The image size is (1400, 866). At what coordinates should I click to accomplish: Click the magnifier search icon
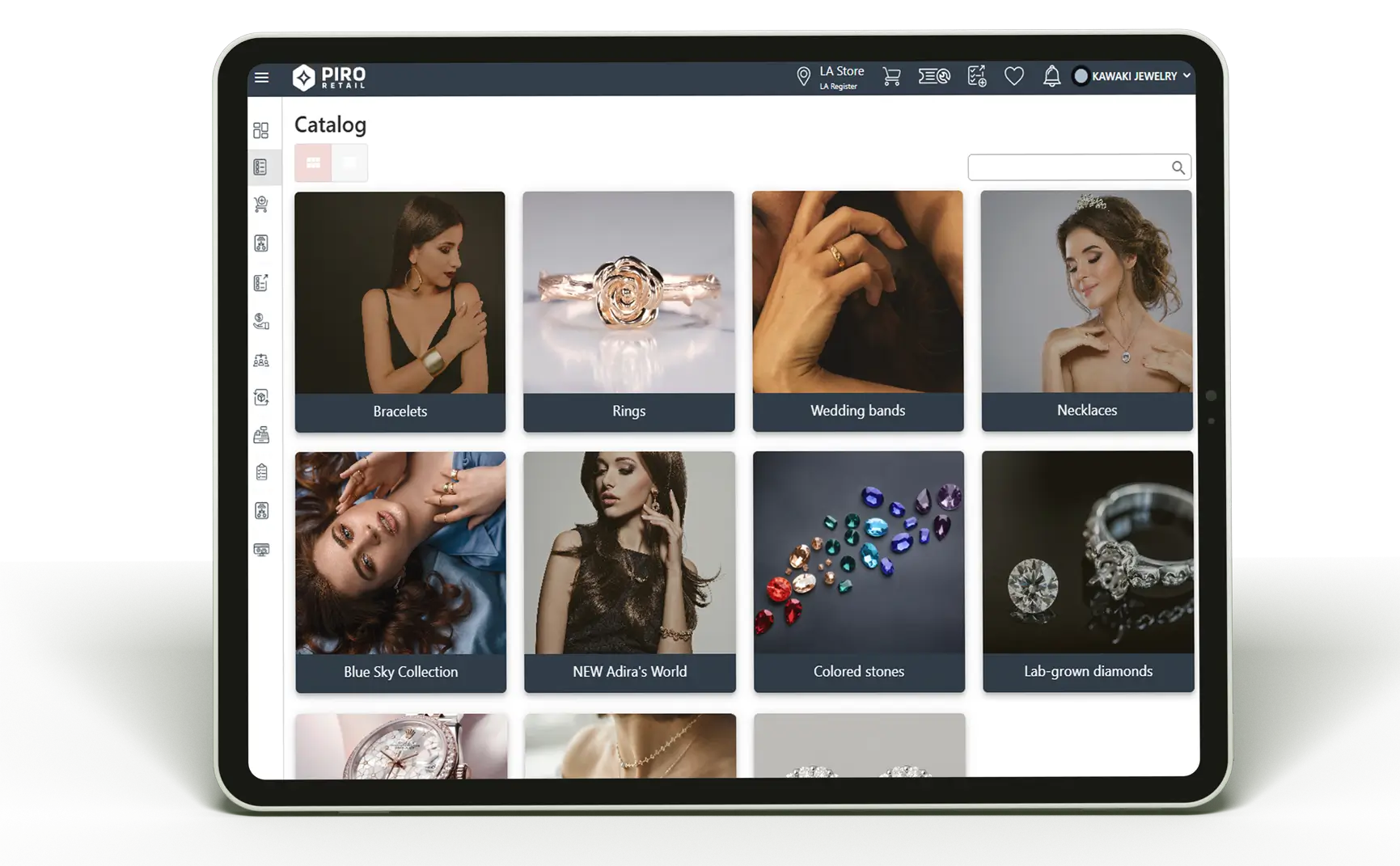(x=1178, y=167)
